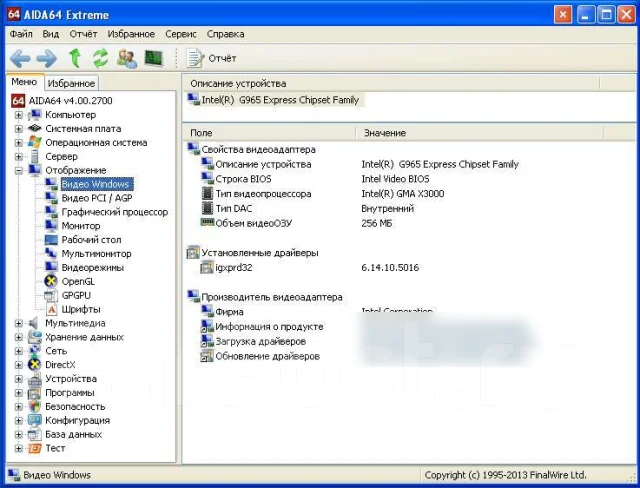Open the users icon in the toolbar
The image size is (640, 488).
(127, 58)
